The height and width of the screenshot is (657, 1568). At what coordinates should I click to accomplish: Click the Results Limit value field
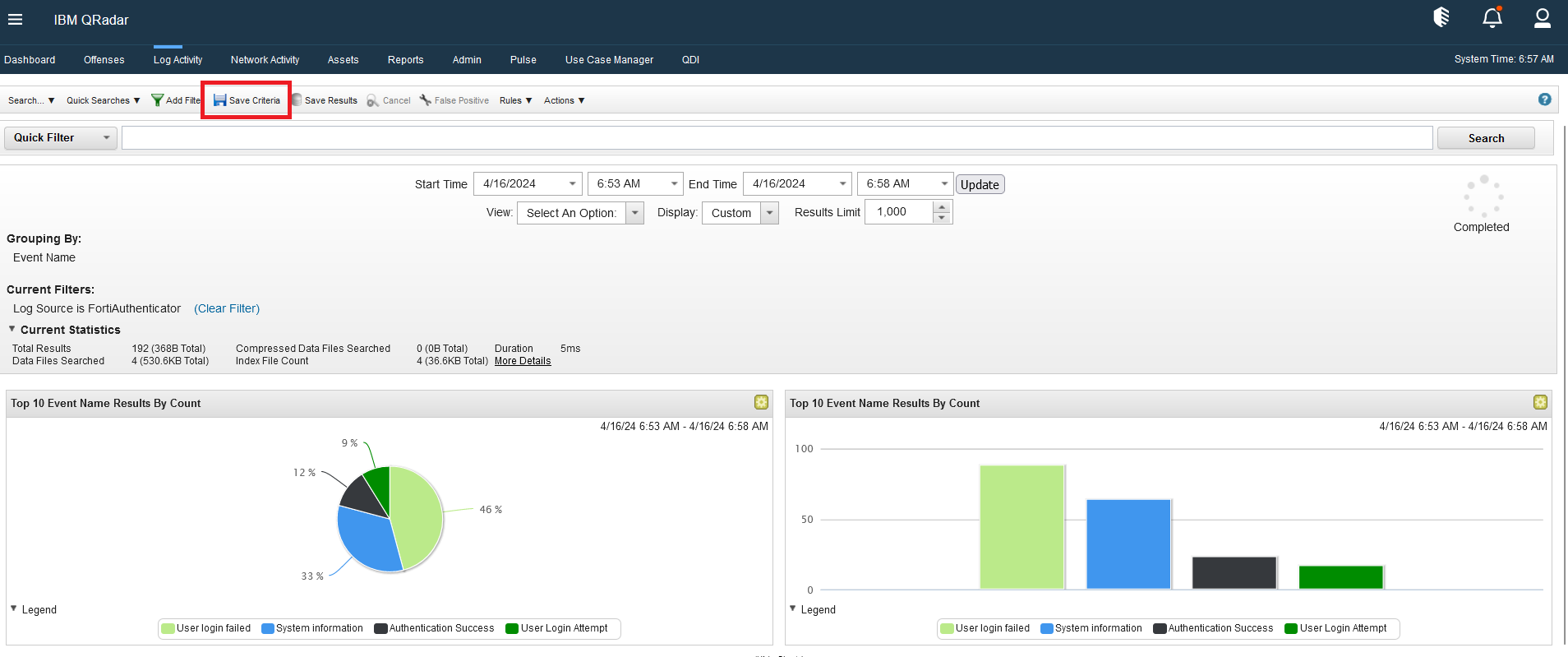(x=899, y=212)
